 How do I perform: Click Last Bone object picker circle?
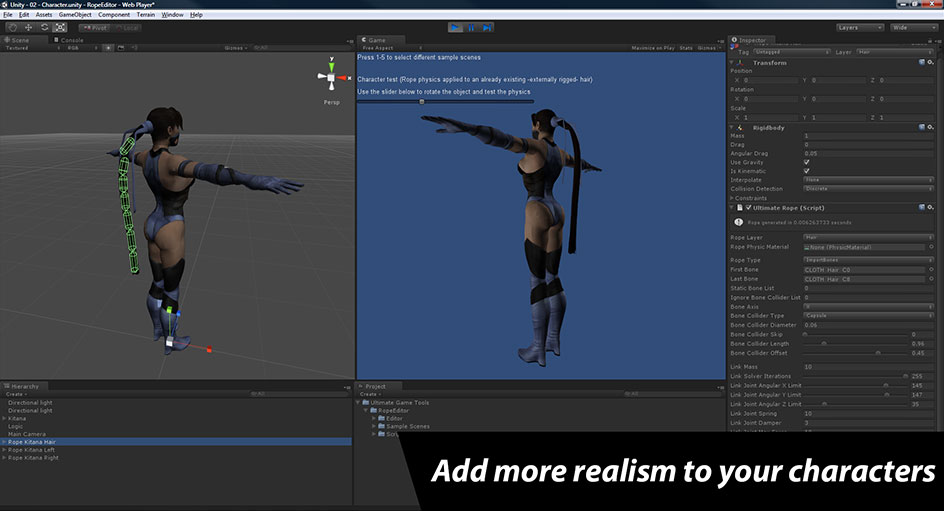(x=931, y=279)
